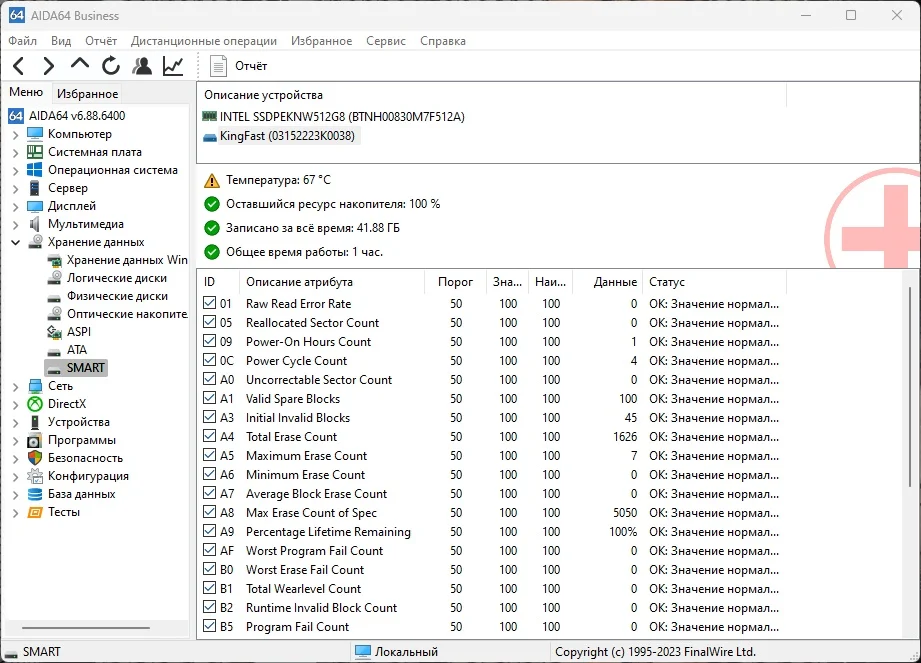The height and width of the screenshot is (663, 921).
Task: Click the Компьютер monitor icon
Action: 35,134
